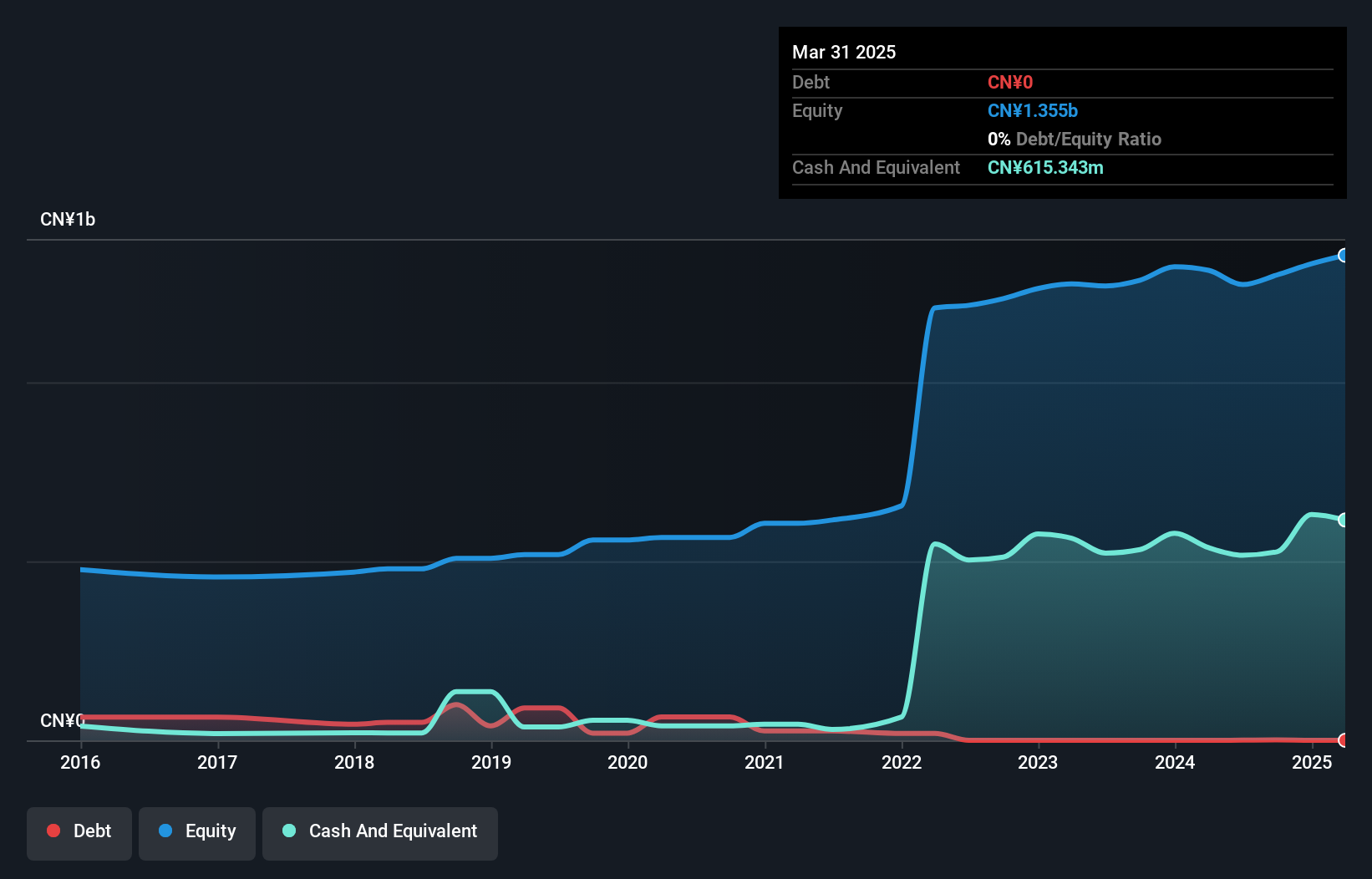Click the Mar 31 2025 tooltip date
This screenshot has width=1372, height=879.
[x=844, y=52]
